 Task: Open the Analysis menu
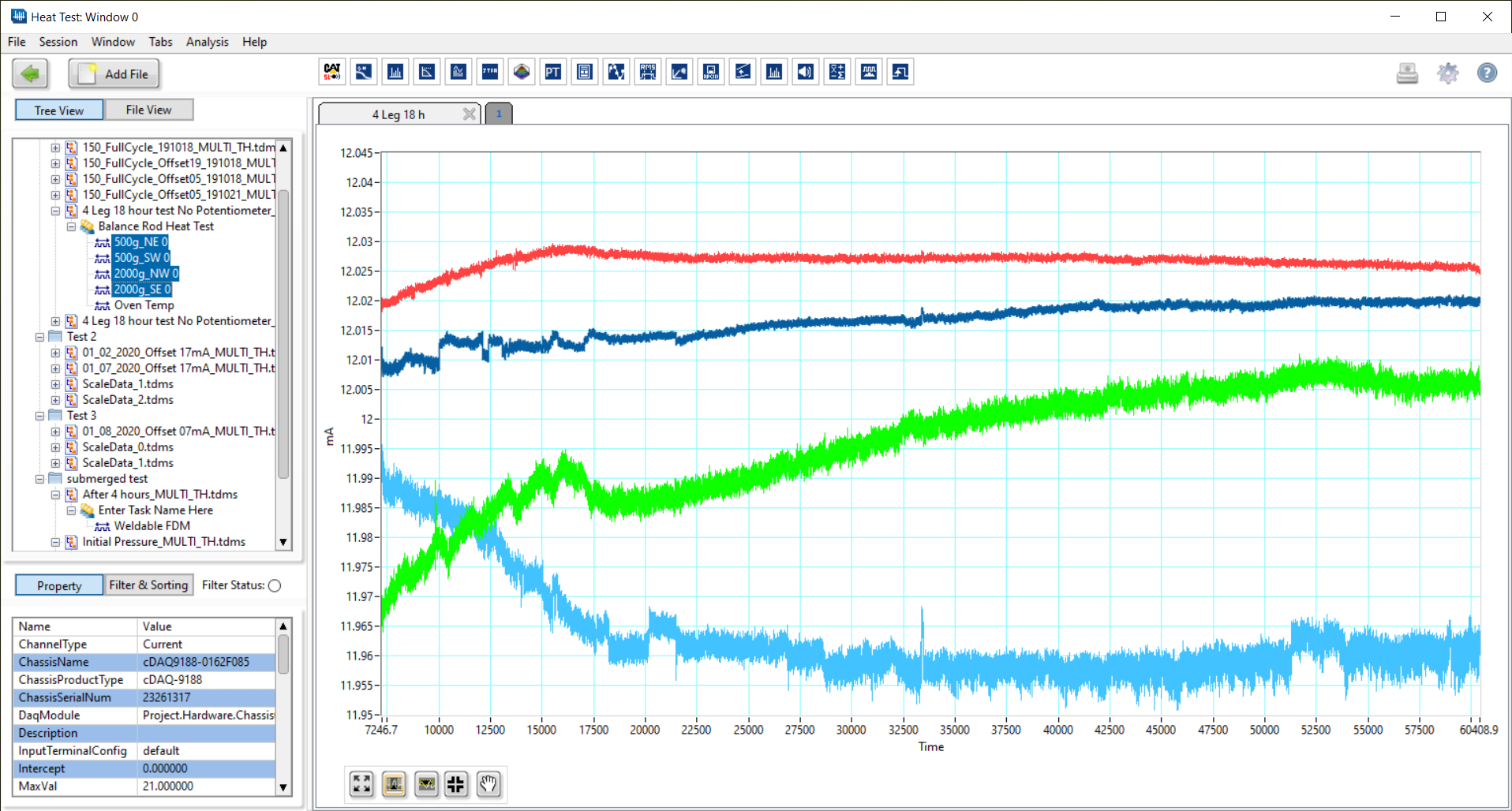207,42
